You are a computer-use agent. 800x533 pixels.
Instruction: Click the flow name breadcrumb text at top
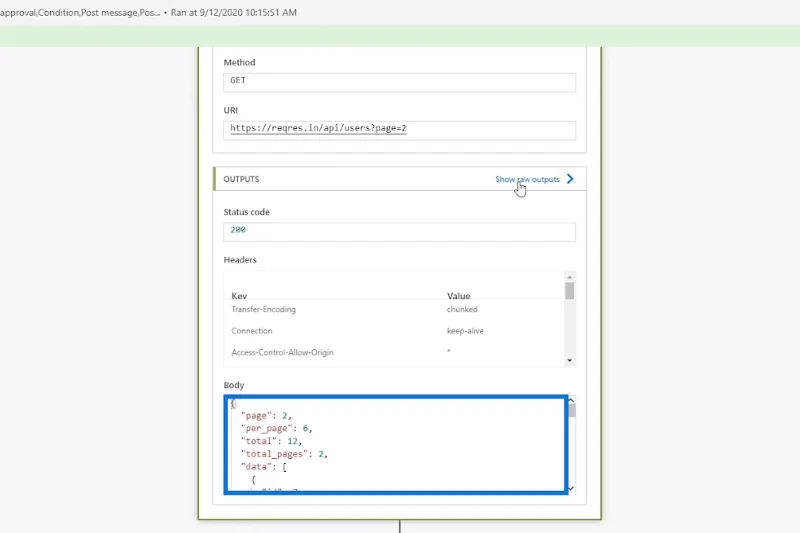click(x=80, y=13)
